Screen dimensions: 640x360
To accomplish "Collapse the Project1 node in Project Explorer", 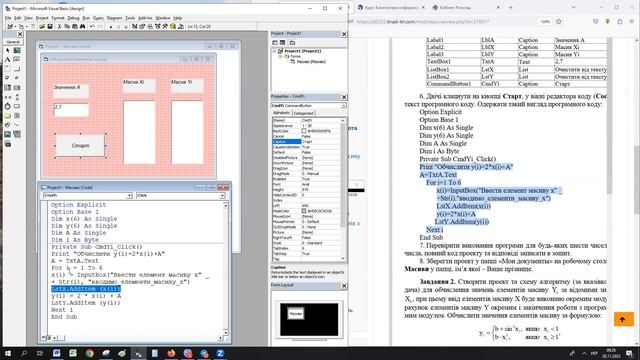I will click(274, 51).
